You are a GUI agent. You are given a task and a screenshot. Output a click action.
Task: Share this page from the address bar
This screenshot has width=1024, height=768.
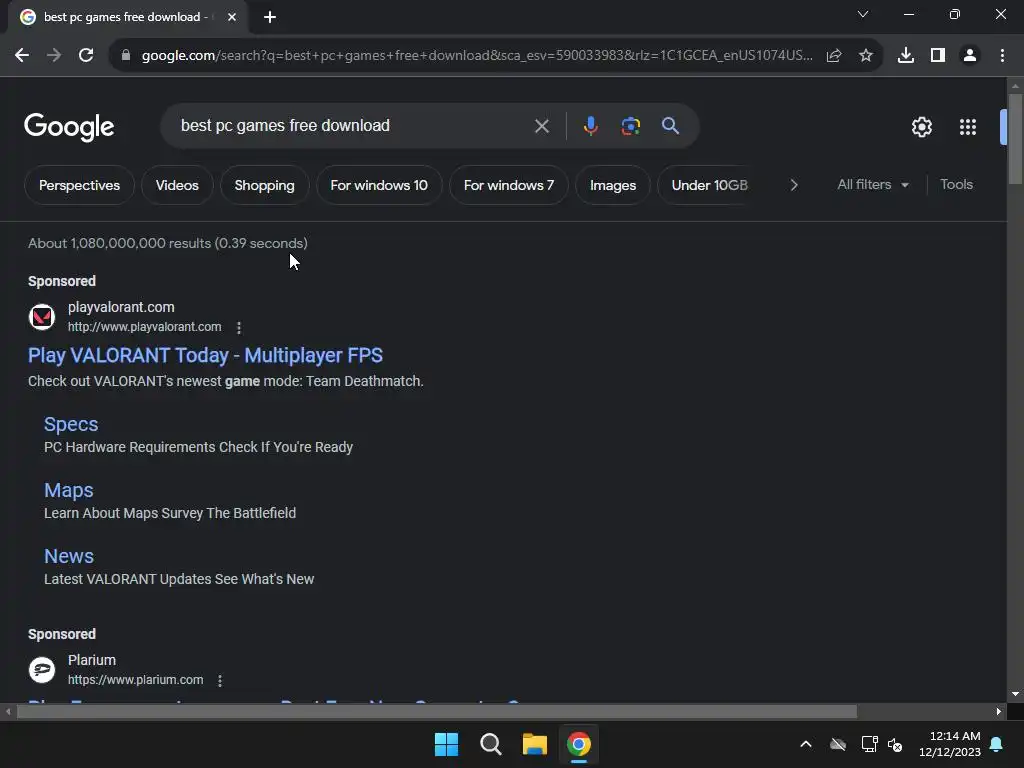833,56
